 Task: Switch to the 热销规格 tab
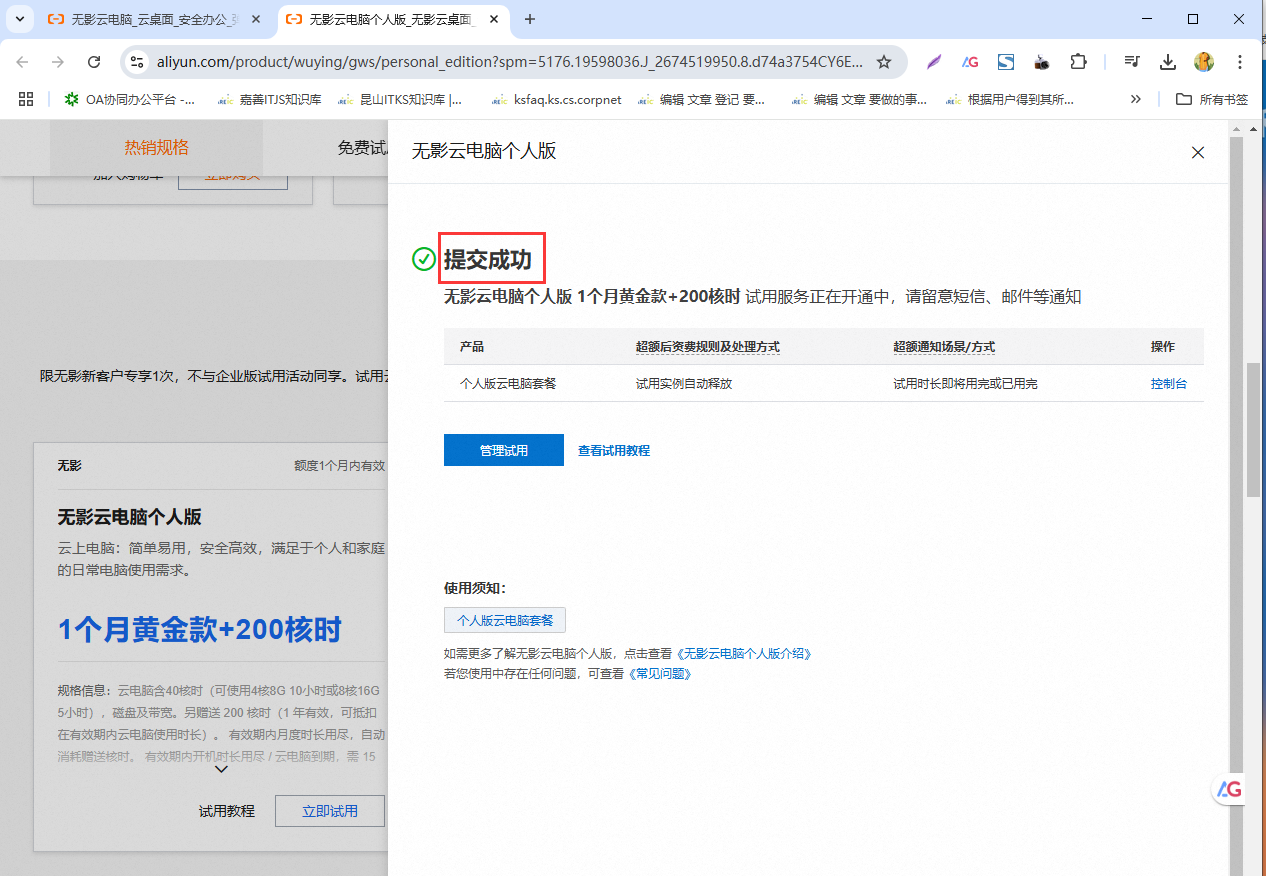tap(156, 148)
